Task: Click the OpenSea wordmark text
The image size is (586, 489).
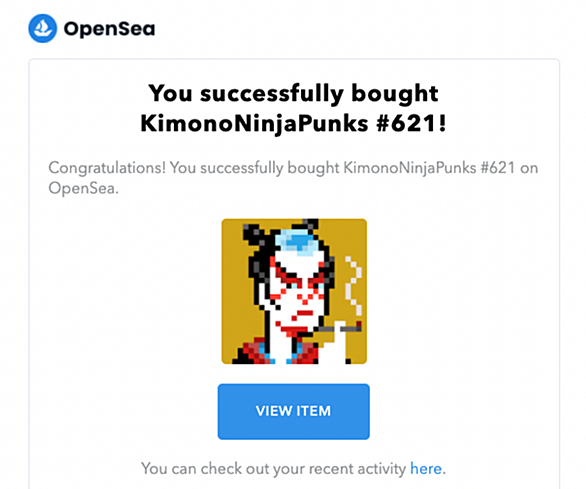Action: click(109, 29)
